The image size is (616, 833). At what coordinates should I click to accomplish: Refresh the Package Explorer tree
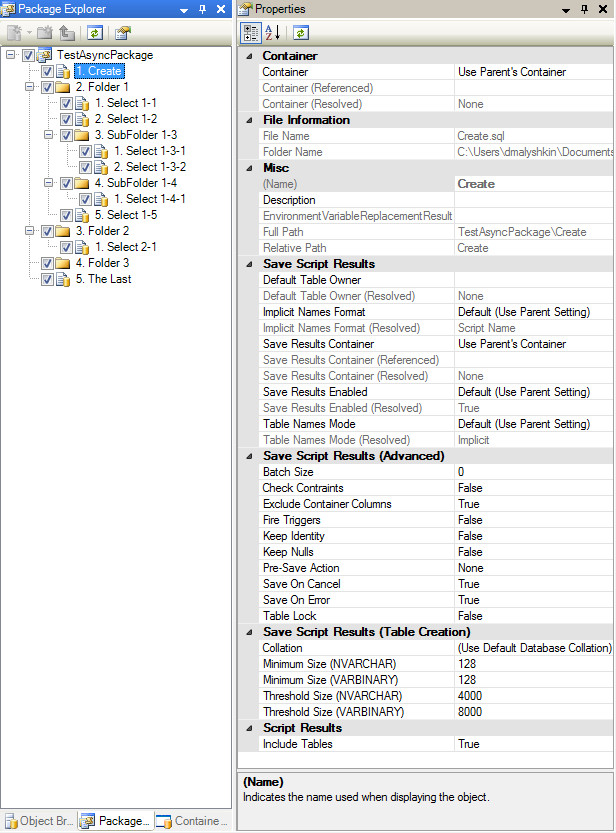(95, 33)
